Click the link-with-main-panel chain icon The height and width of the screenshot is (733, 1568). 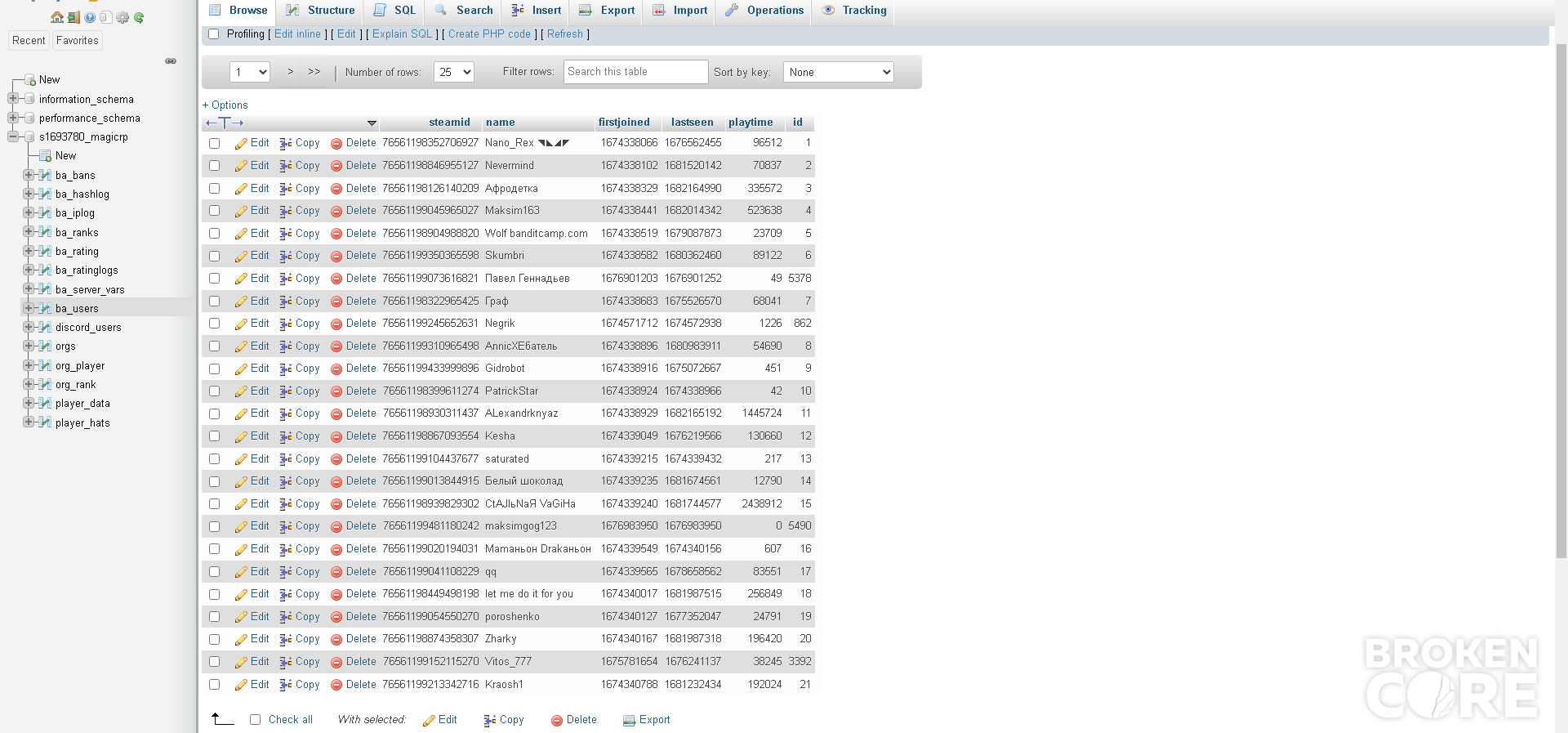coord(171,60)
